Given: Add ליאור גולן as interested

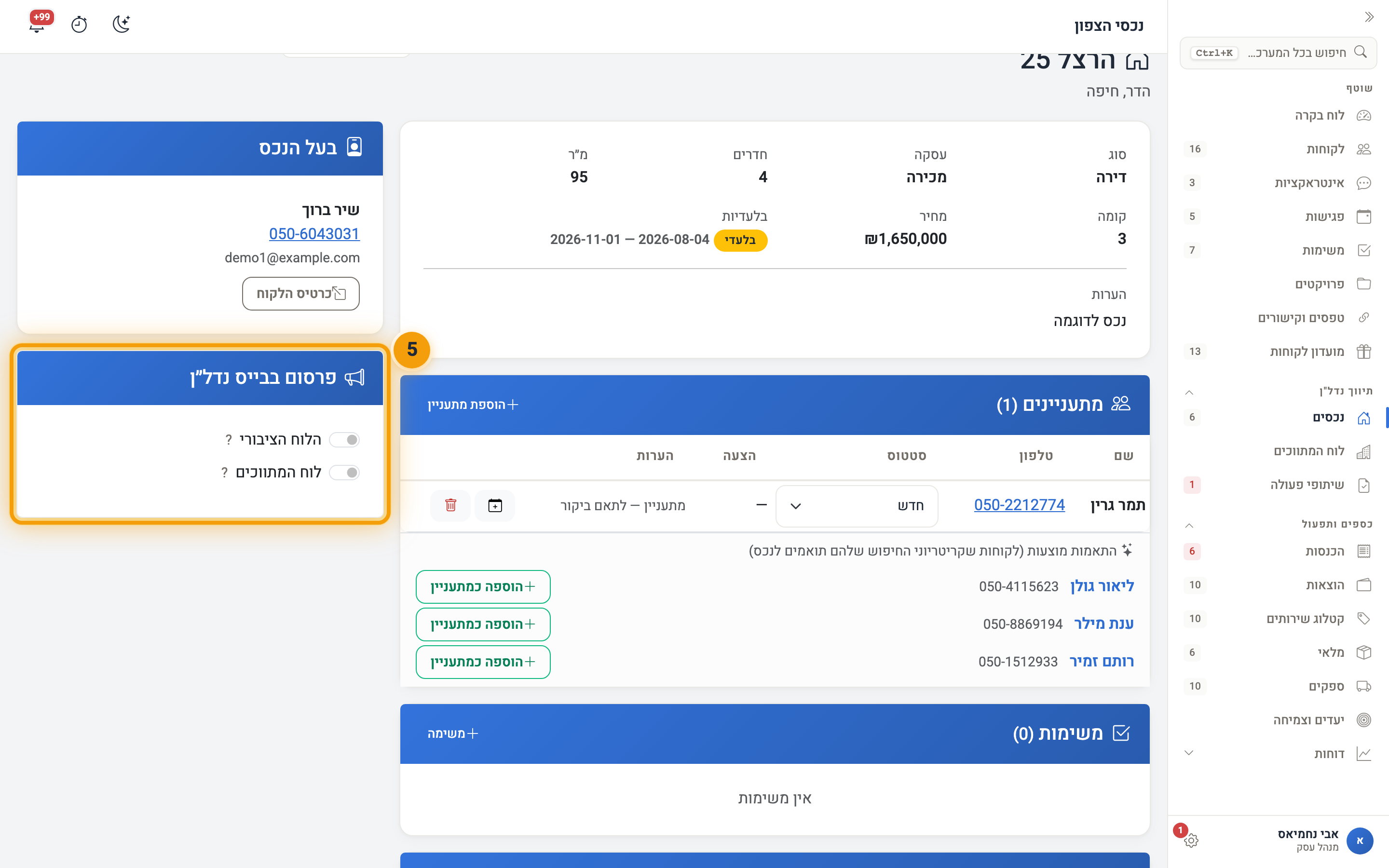Looking at the screenshot, I should 483,587.
